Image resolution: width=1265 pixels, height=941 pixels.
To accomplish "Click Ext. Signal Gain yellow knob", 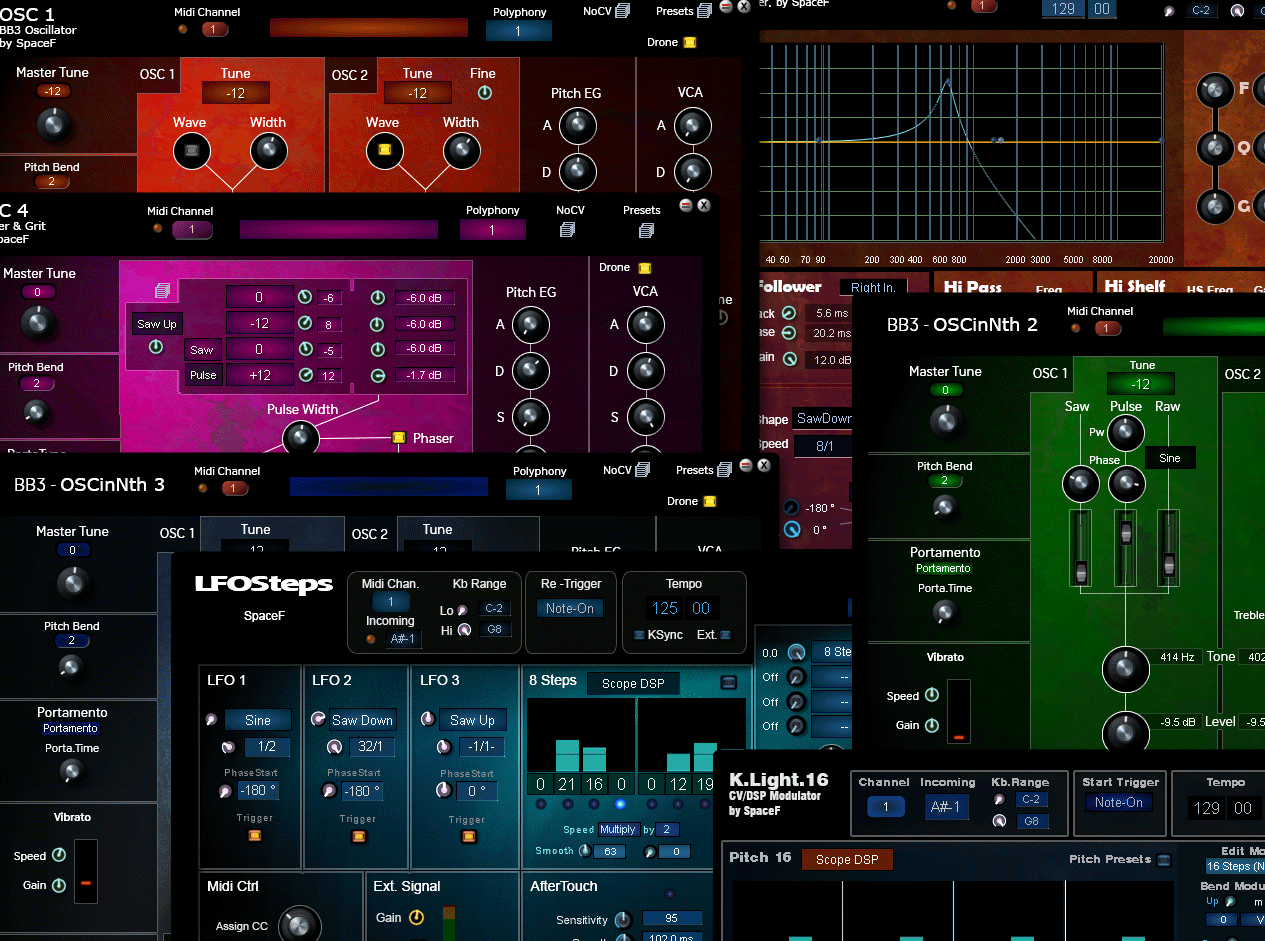I will point(416,917).
